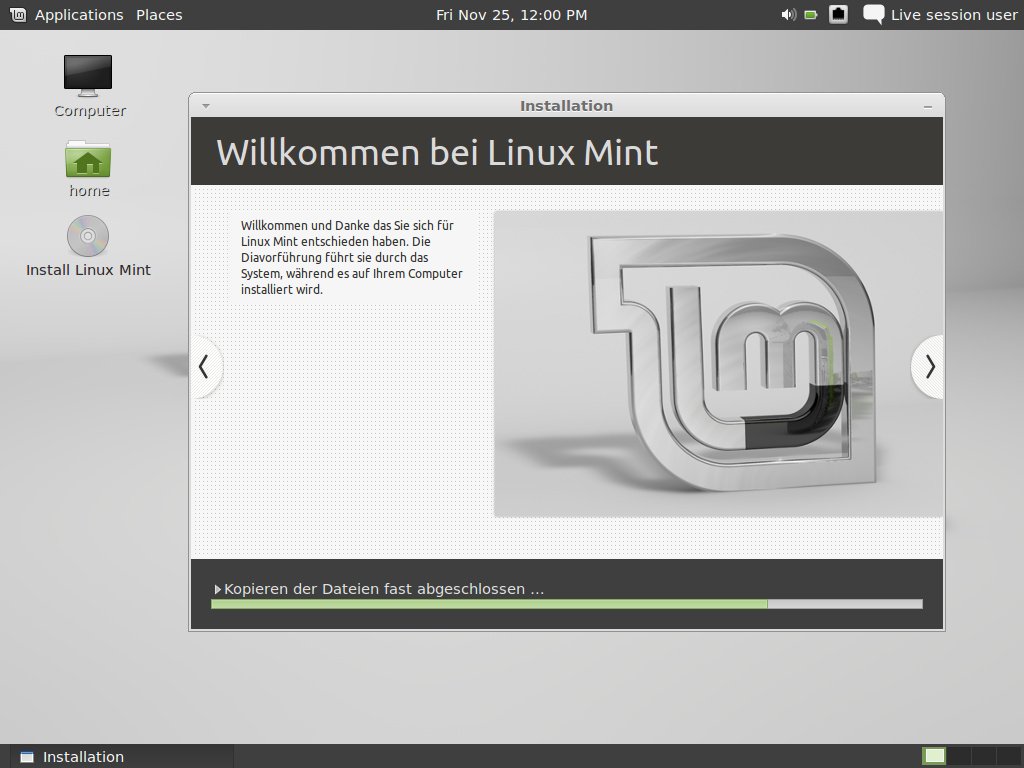Screen dimensions: 1024x768
Task: Minimize the Installation window
Action: (927, 106)
